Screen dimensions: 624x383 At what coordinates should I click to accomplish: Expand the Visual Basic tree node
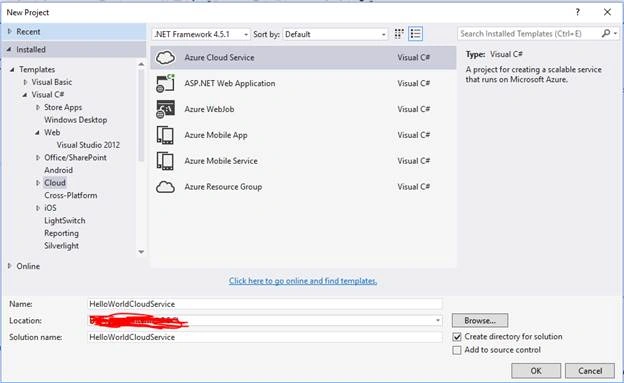tap(25, 82)
